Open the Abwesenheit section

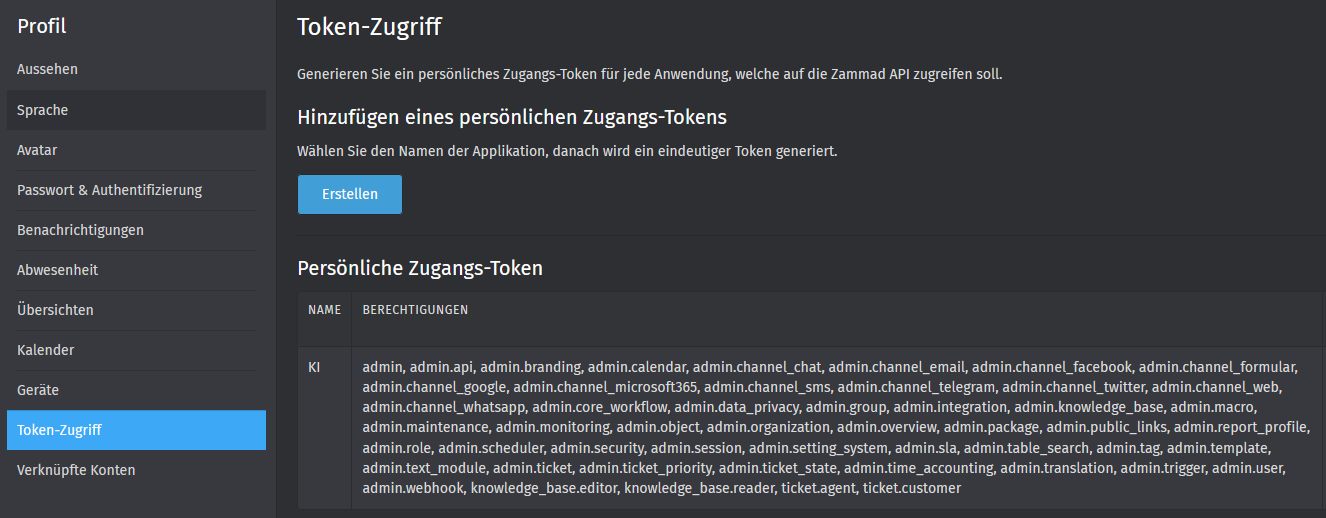pos(57,270)
